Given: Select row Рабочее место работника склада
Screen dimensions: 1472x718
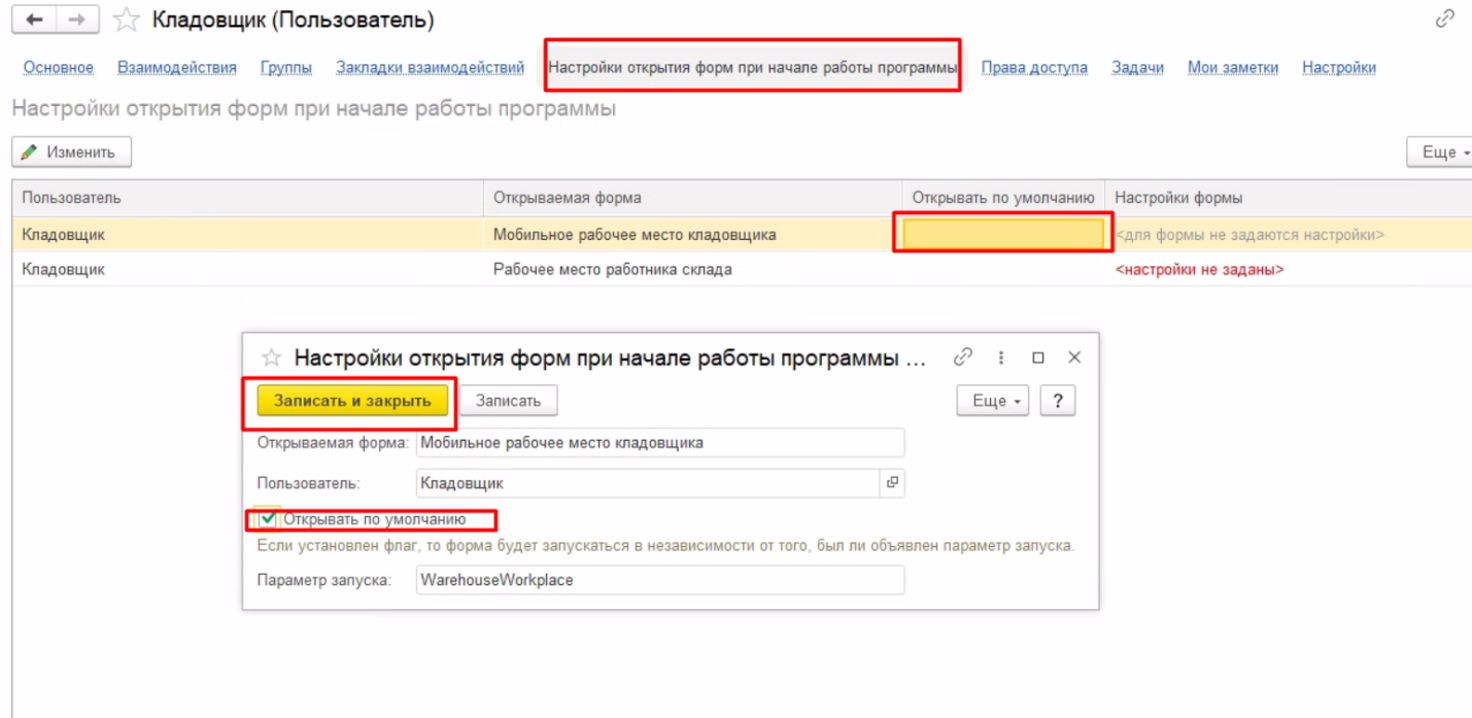Looking at the screenshot, I should 742,269.
